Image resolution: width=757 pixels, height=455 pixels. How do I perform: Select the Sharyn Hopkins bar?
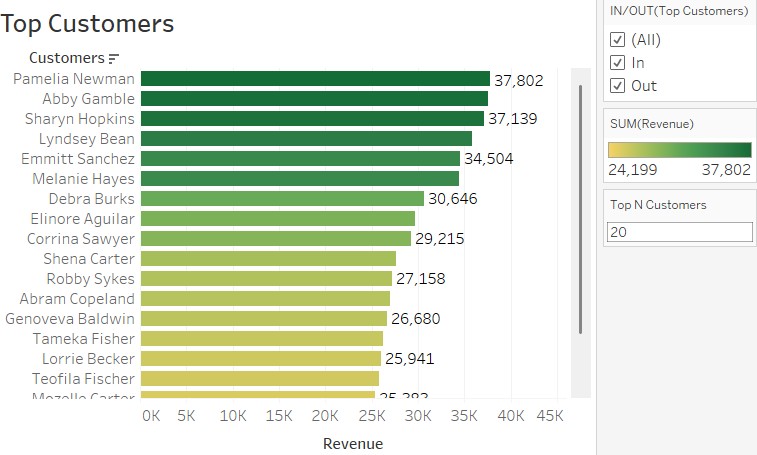pyautogui.click(x=312, y=119)
